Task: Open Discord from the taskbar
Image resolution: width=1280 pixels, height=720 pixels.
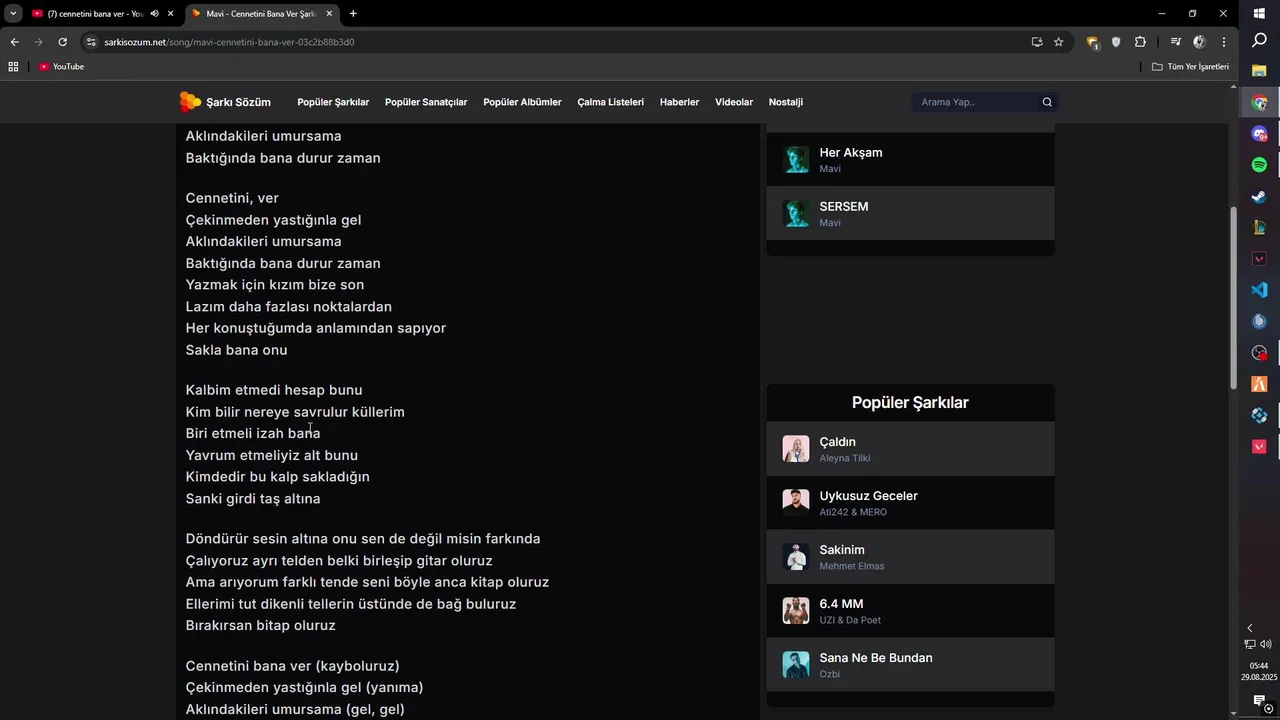Action: point(1260,134)
